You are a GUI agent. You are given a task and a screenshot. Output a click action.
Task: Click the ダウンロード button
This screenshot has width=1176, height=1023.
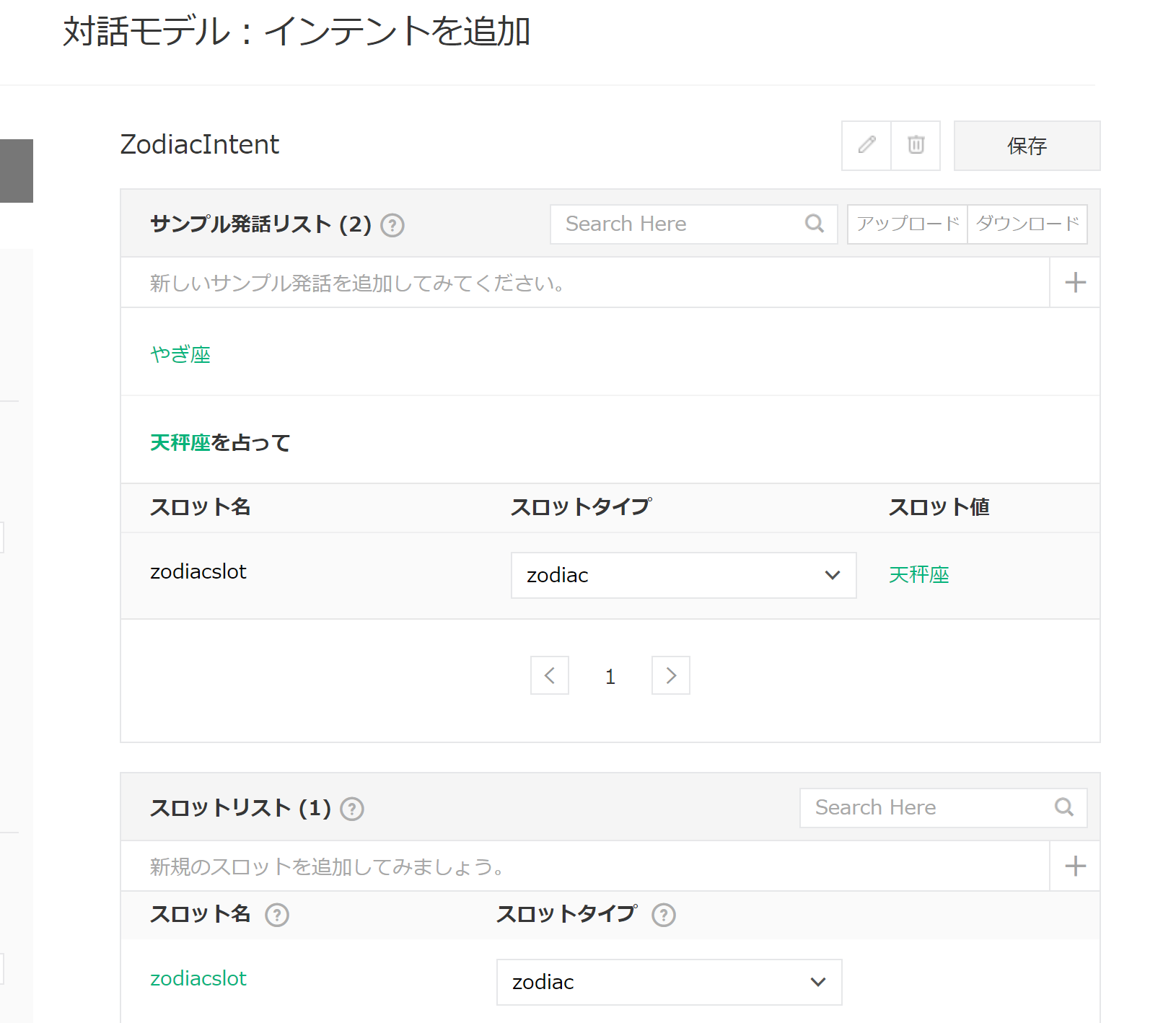tap(1027, 224)
